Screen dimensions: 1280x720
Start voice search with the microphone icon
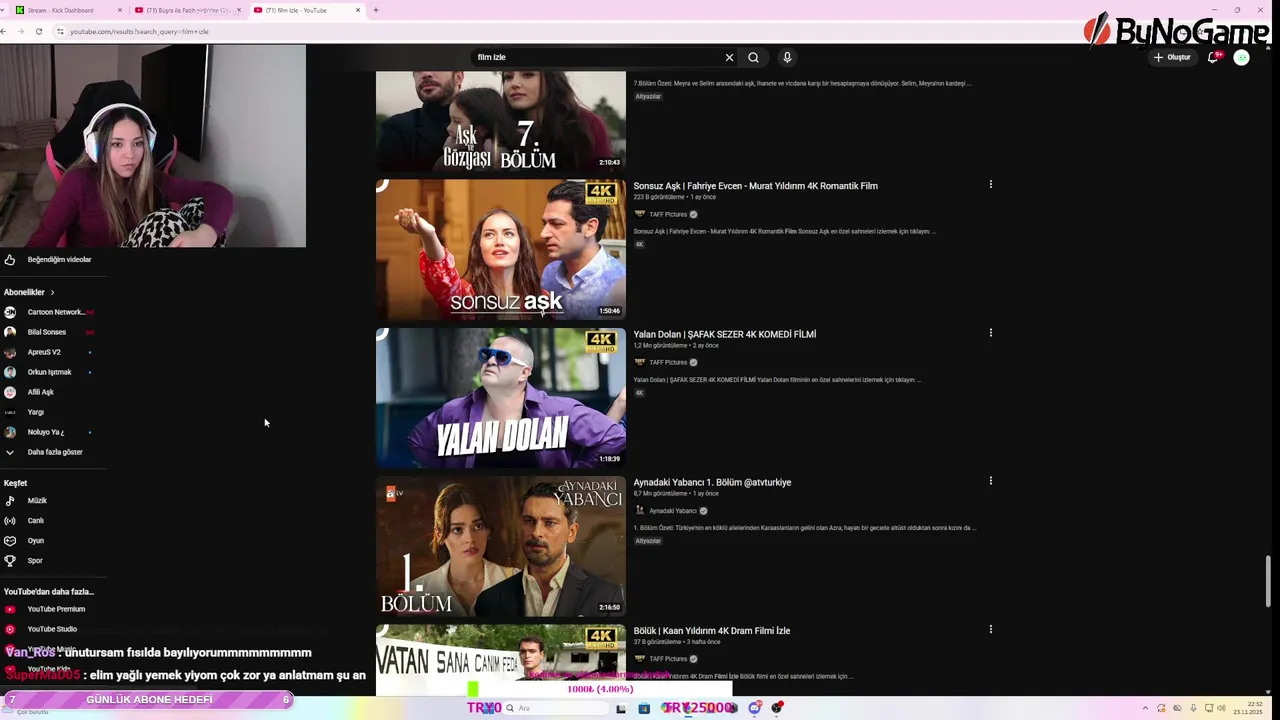click(x=787, y=57)
